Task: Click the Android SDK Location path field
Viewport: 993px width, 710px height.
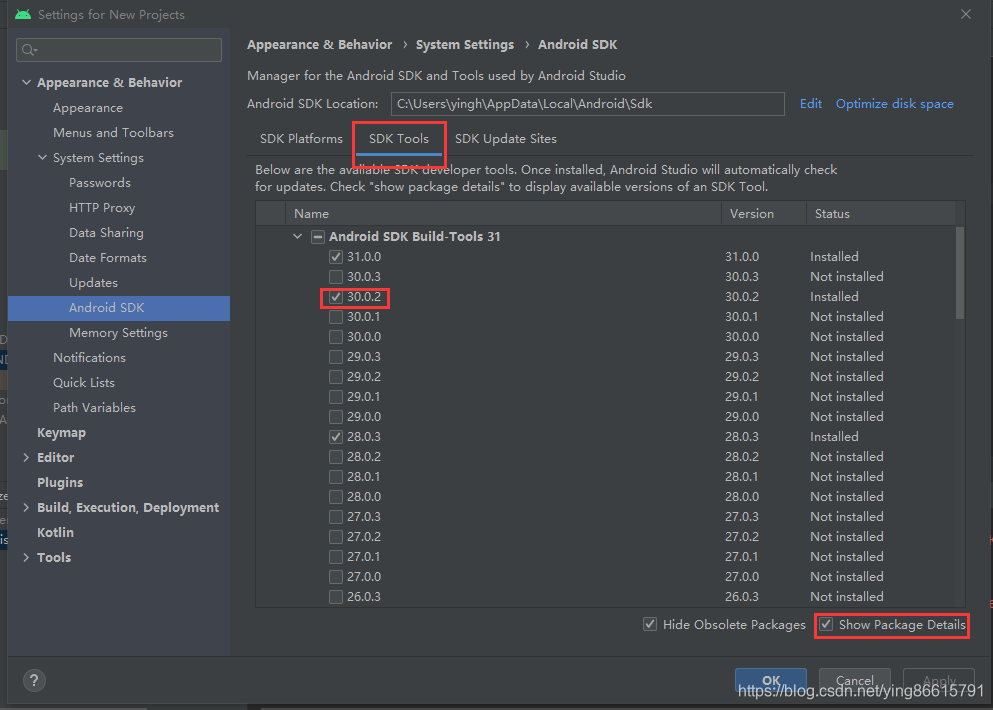Action: [587, 104]
